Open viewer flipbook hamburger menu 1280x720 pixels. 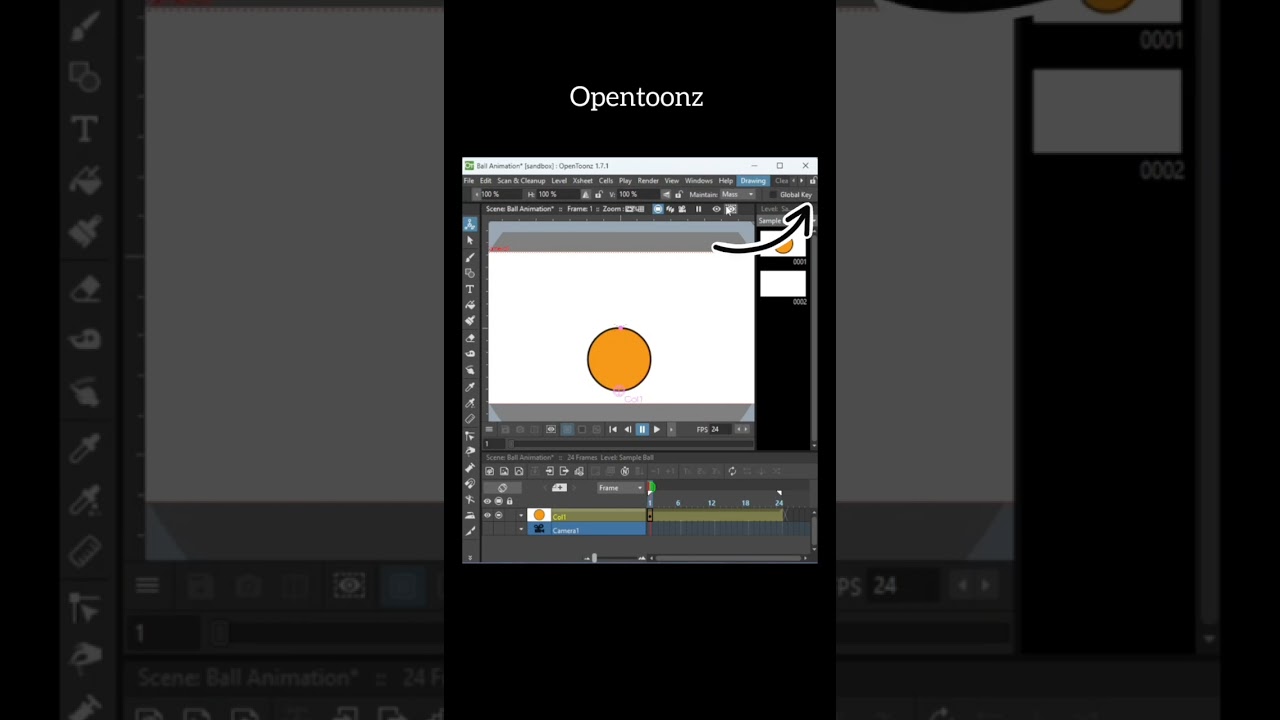coord(489,429)
